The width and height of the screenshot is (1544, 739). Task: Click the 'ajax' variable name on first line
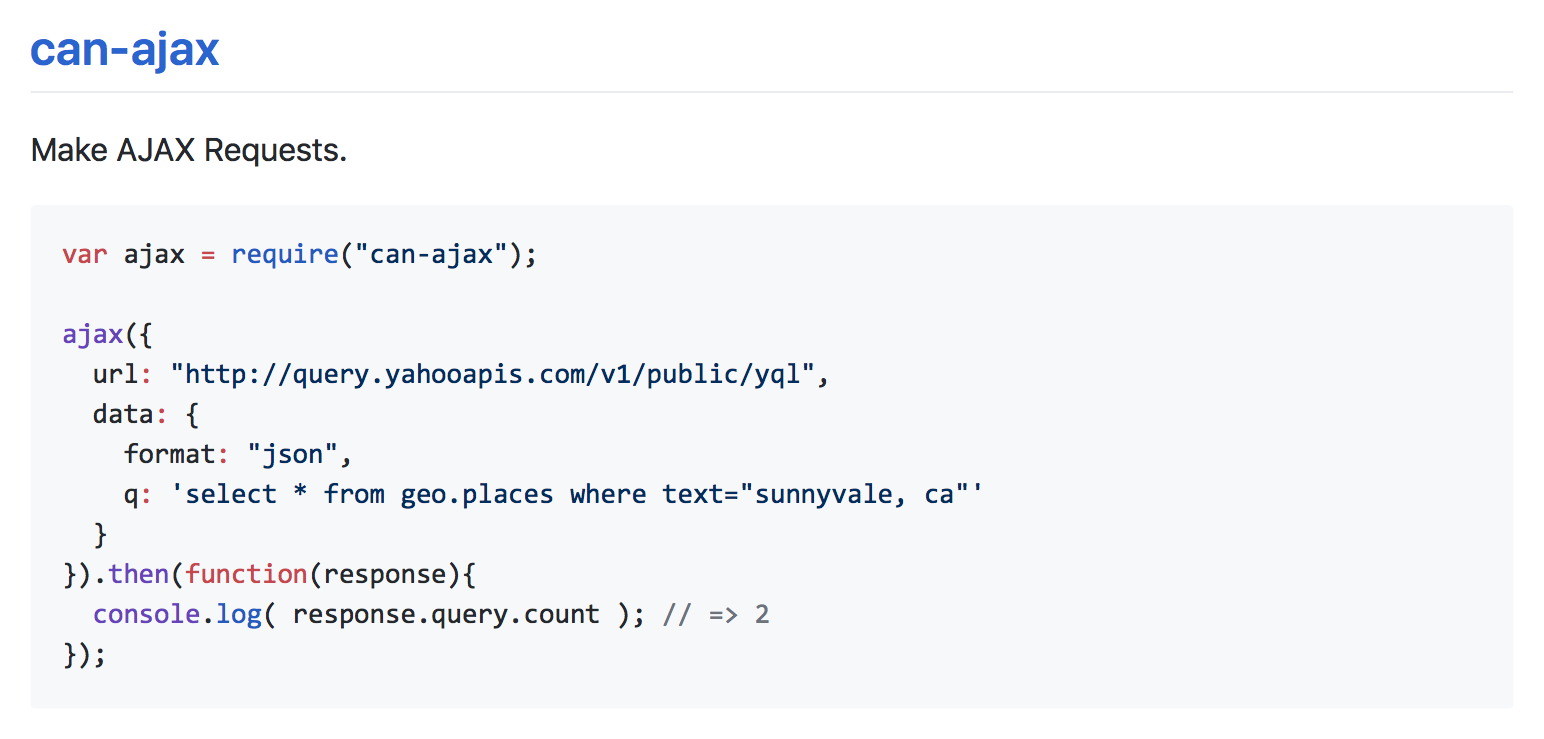tap(154, 254)
